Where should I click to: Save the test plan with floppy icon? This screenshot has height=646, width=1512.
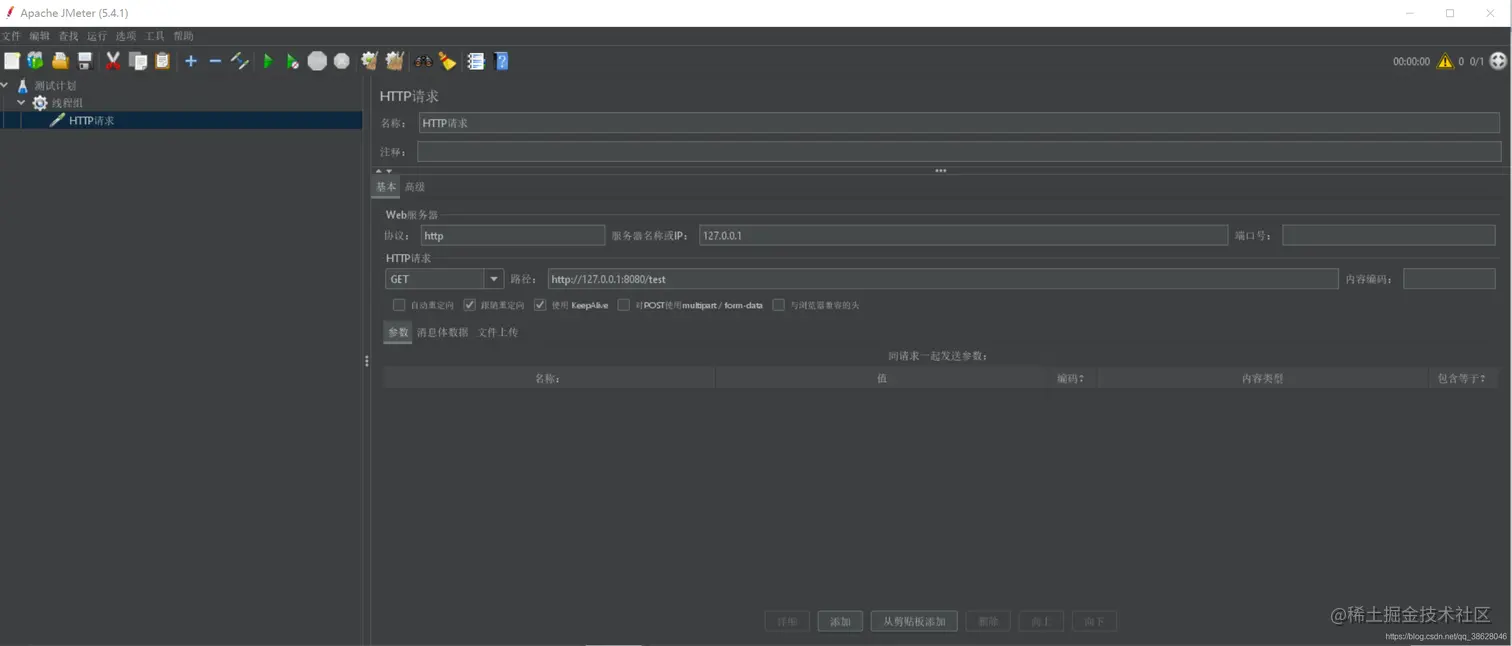[85, 61]
